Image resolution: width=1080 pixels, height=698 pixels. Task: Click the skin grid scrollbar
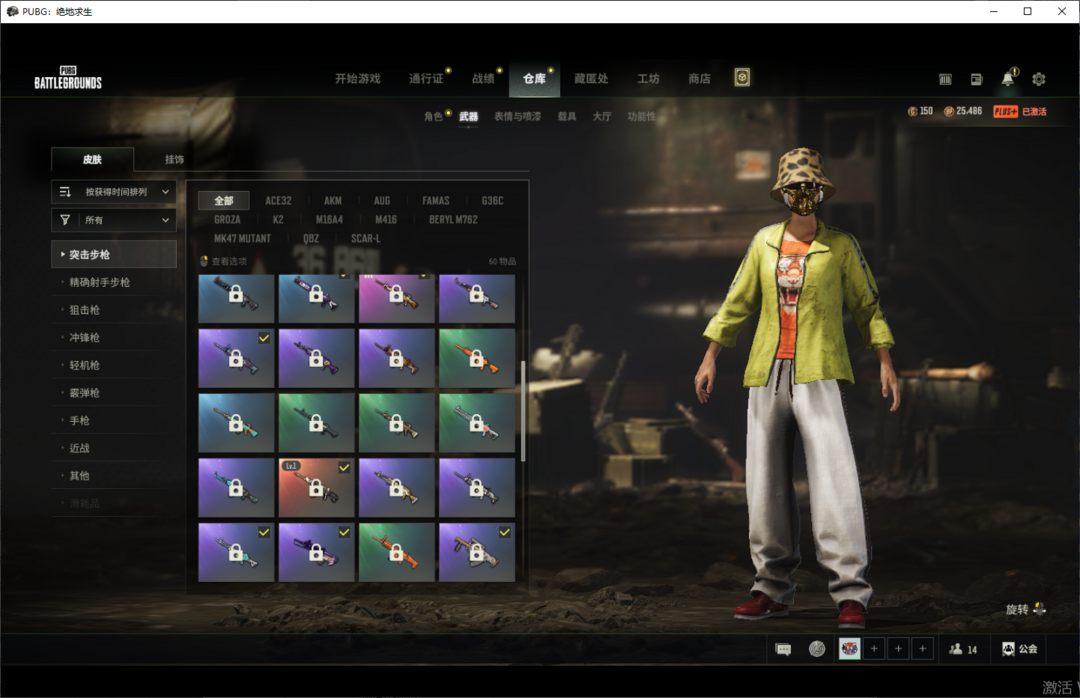pyautogui.click(x=523, y=411)
